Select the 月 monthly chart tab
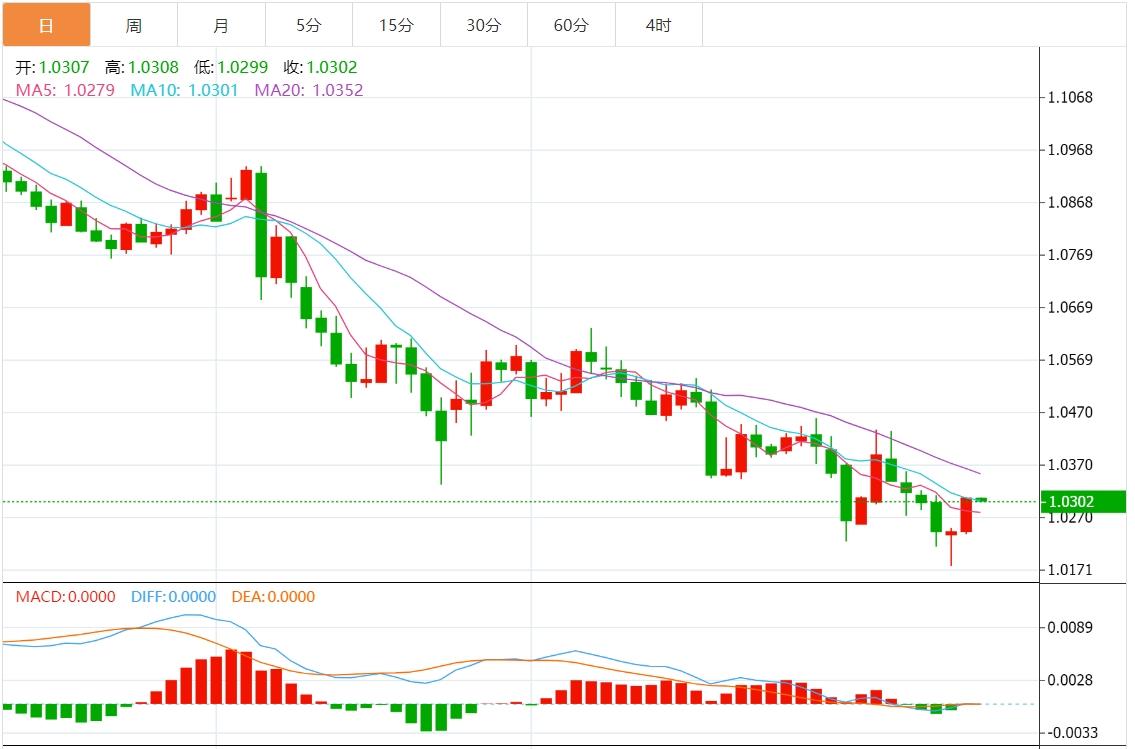The width and height of the screenshot is (1135, 749). click(221, 25)
